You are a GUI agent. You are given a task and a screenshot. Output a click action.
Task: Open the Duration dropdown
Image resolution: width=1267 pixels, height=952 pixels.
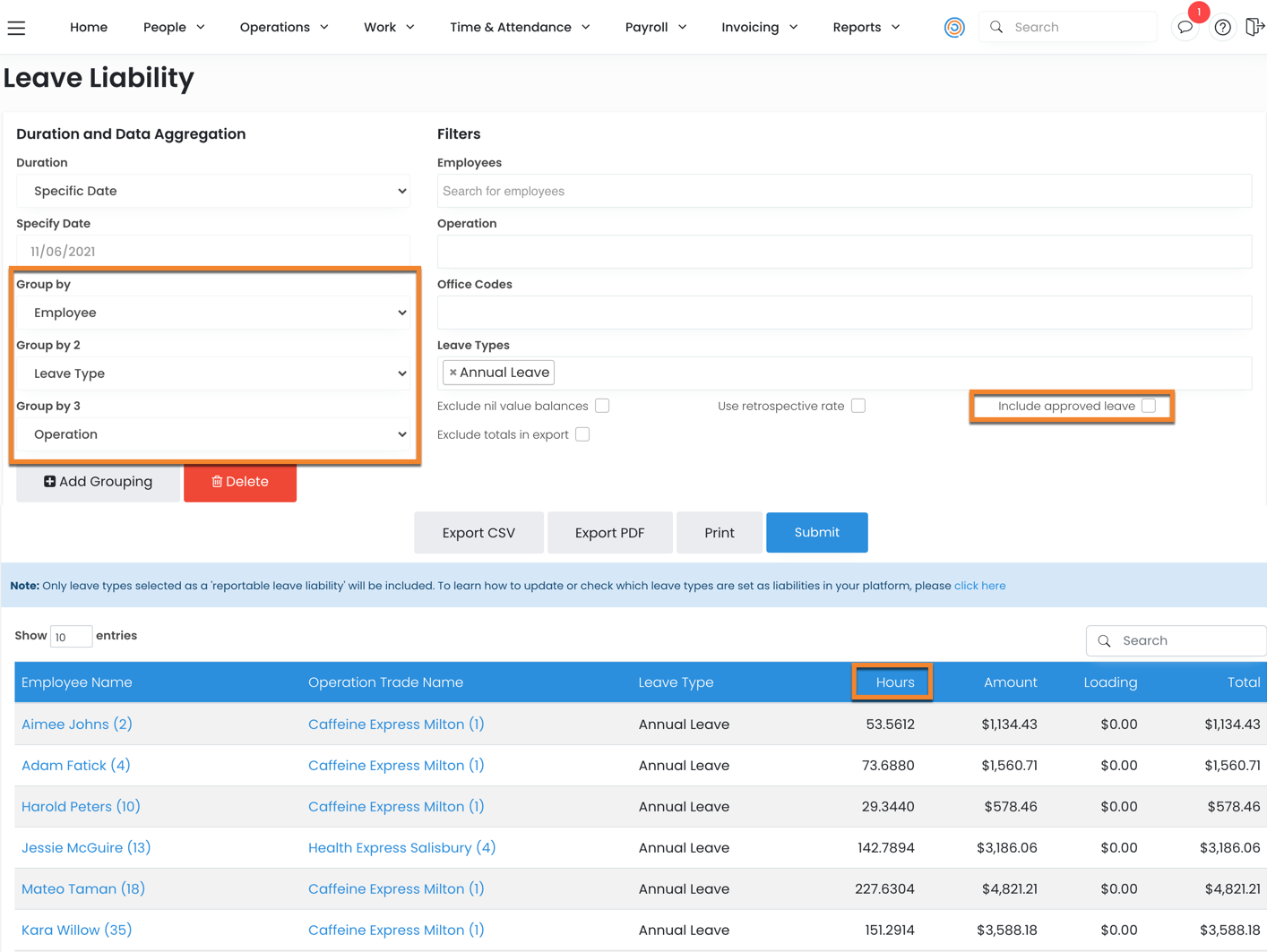click(213, 191)
